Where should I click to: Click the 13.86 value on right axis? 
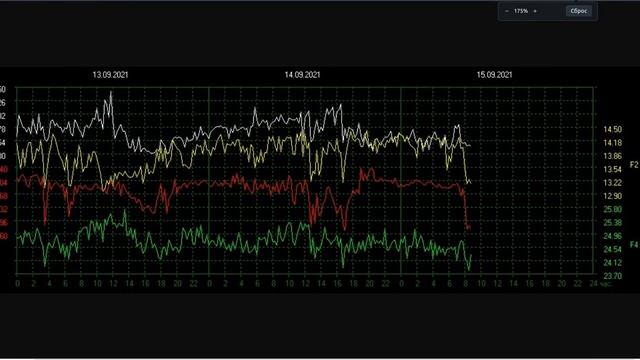pyautogui.click(x=613, y=156)
